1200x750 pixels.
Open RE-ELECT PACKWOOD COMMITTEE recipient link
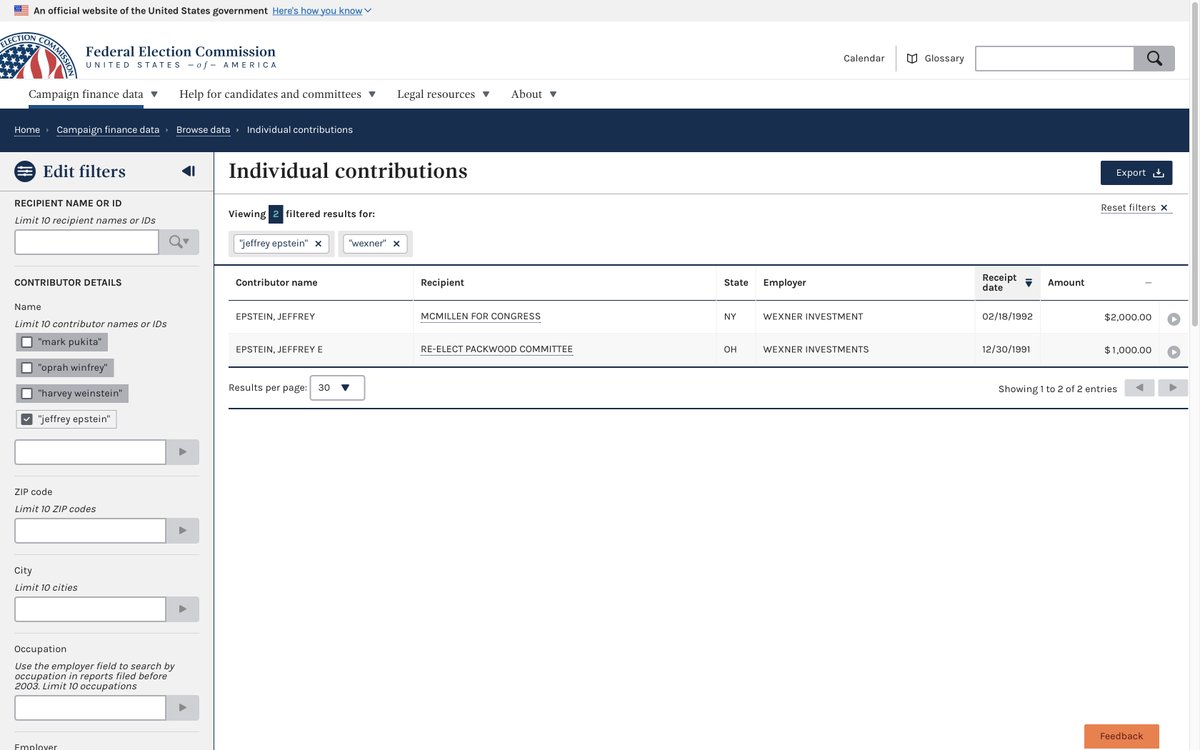pos(497,350)
